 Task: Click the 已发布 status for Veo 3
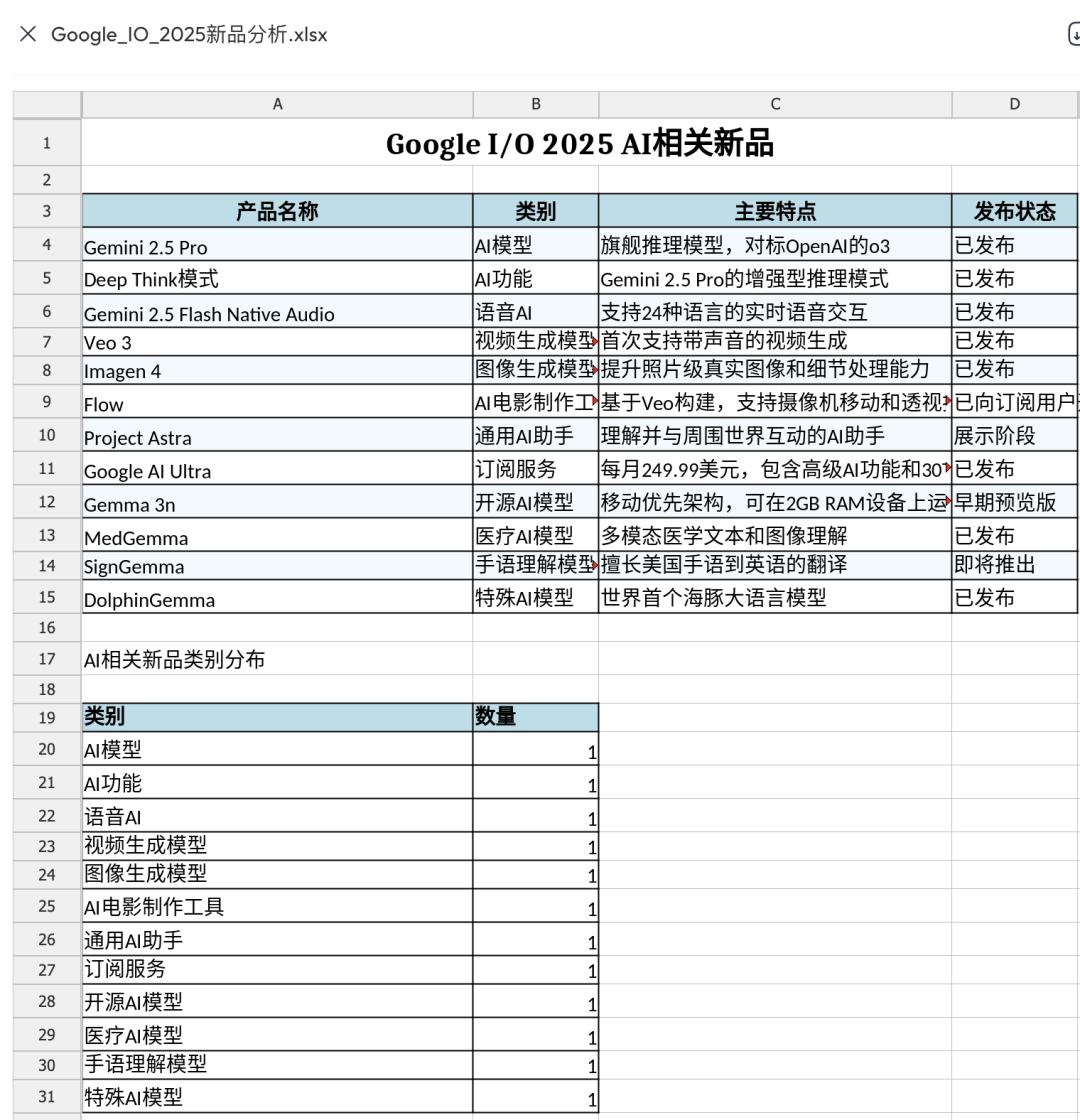[x=1014, y=342]
